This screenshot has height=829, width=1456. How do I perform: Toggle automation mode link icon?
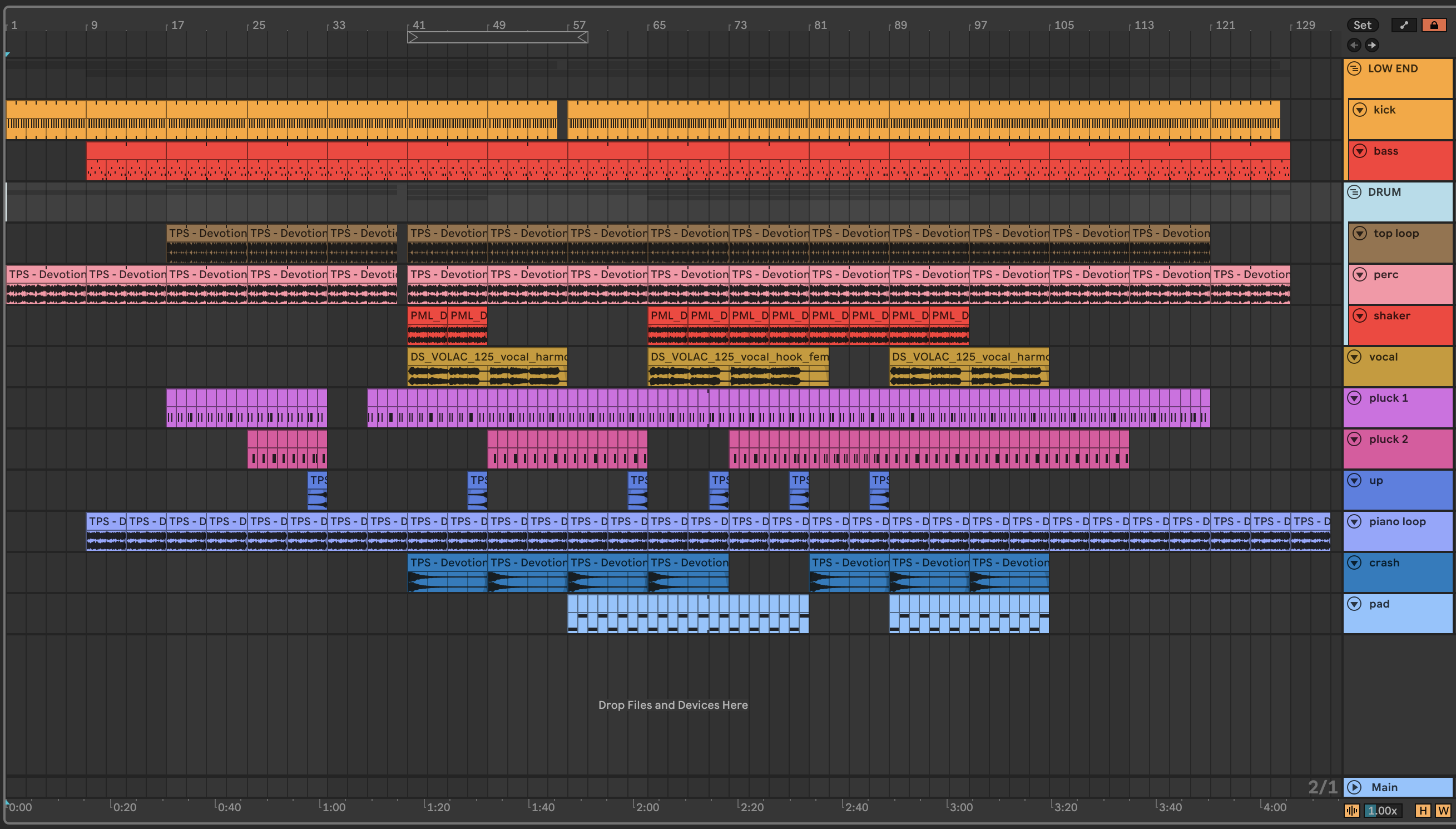point(1404,25)
